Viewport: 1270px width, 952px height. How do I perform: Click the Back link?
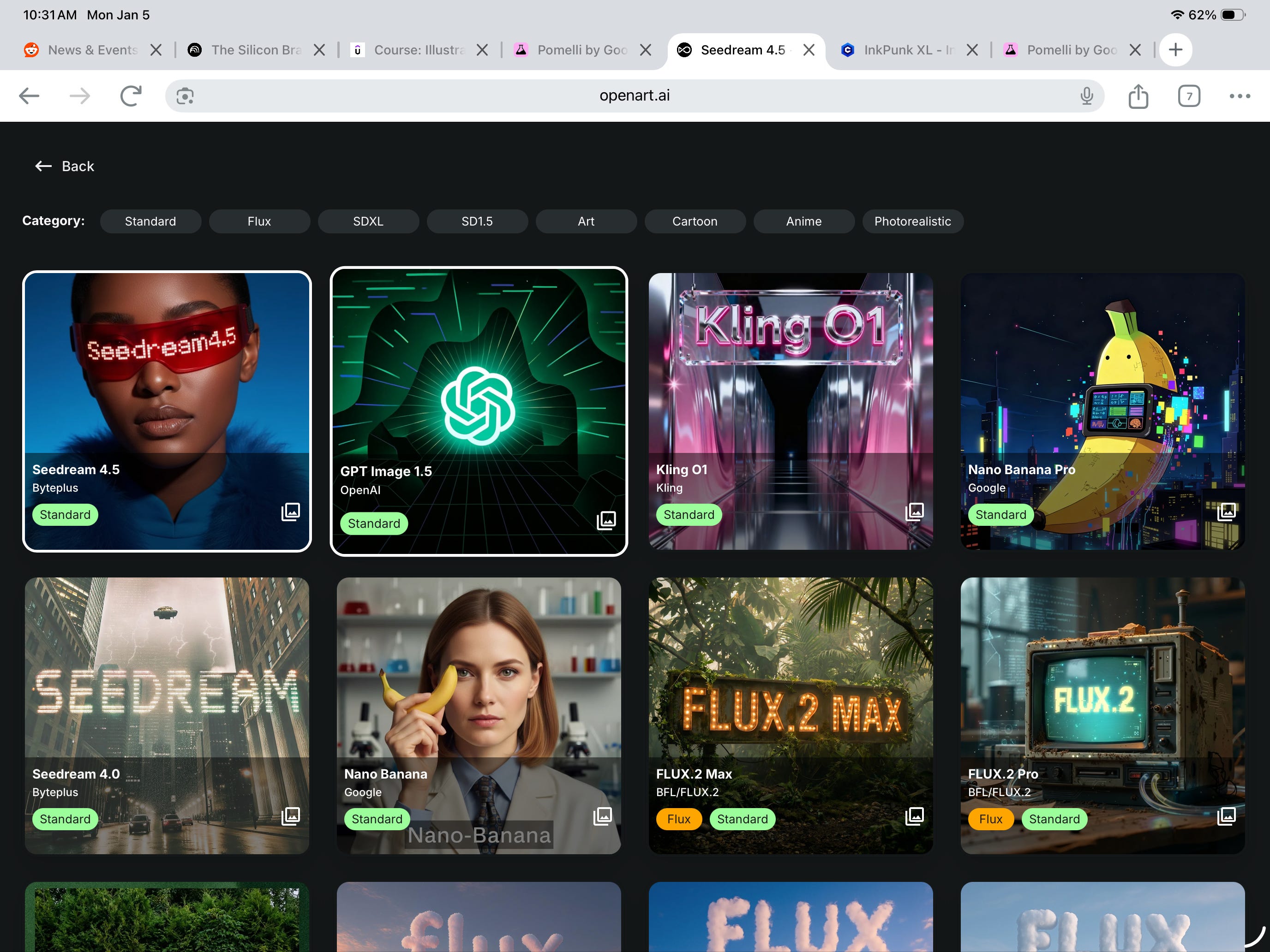pos(65,167)
